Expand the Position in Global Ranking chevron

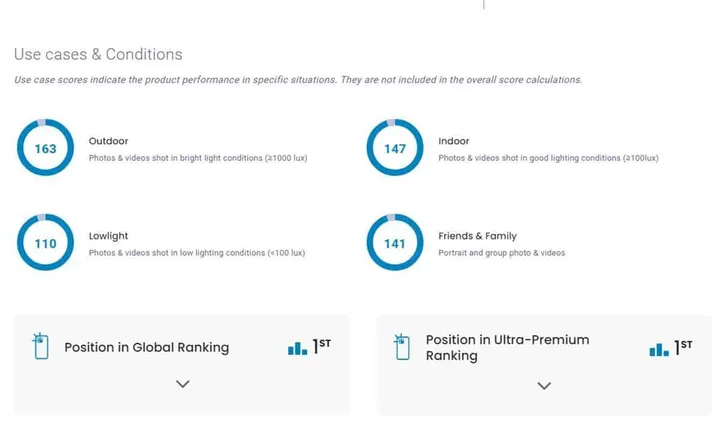(x=182, y=383)
